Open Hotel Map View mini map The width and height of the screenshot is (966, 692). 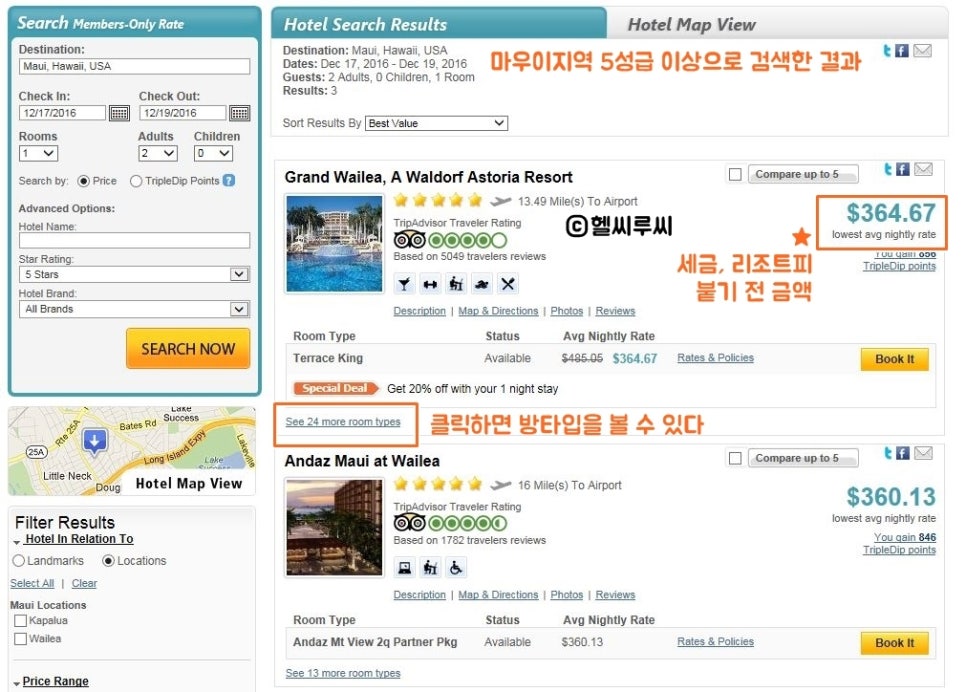pos(132,451)
